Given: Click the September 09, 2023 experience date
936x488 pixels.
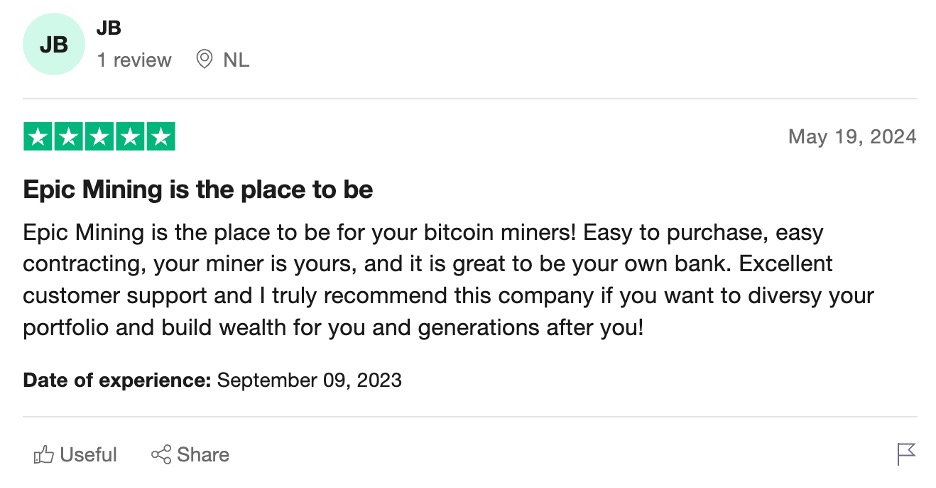Looking at the screenshot, I should 309,380.
